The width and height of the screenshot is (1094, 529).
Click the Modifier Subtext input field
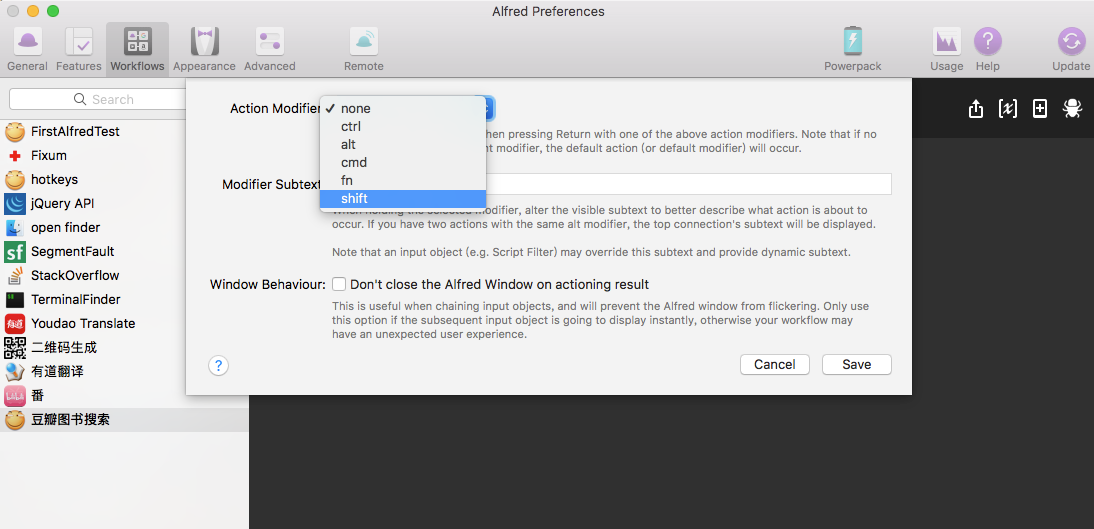click(612, 184)
